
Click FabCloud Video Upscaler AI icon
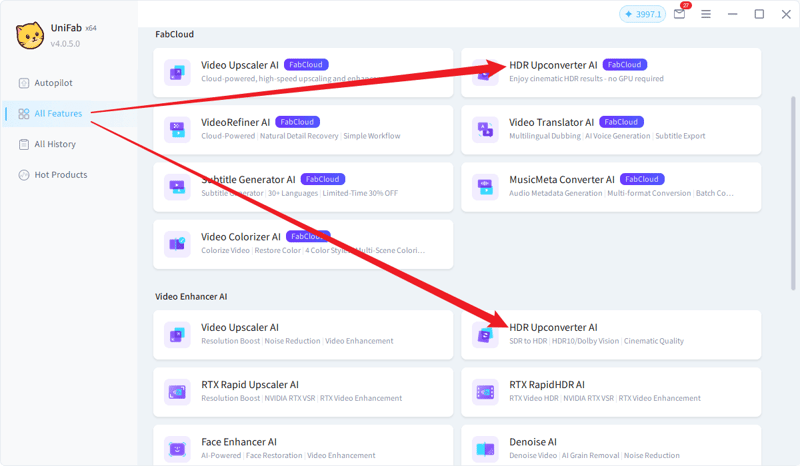pos(177,72)
